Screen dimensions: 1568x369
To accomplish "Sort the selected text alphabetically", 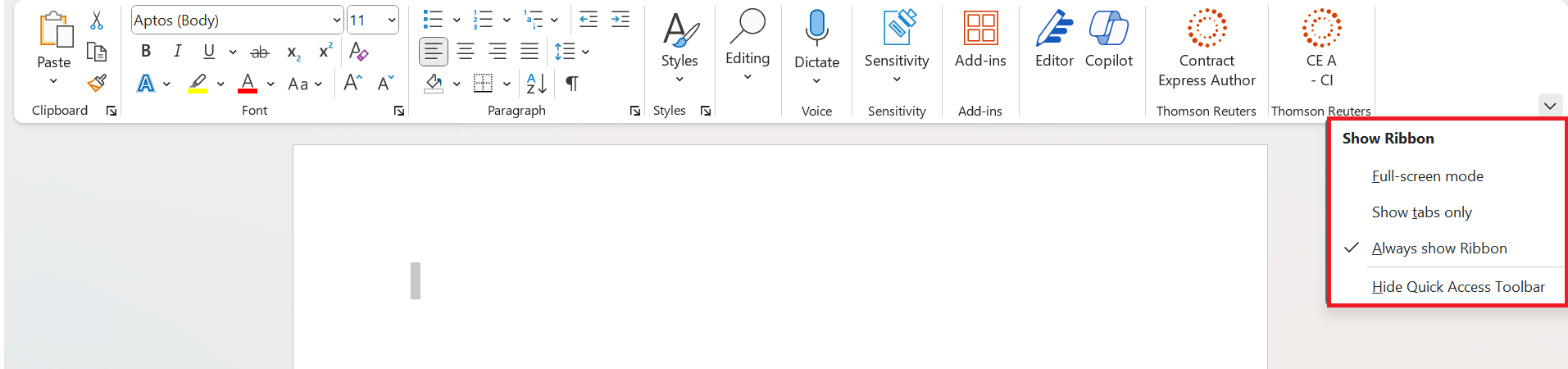I will [x=536, y=84].
